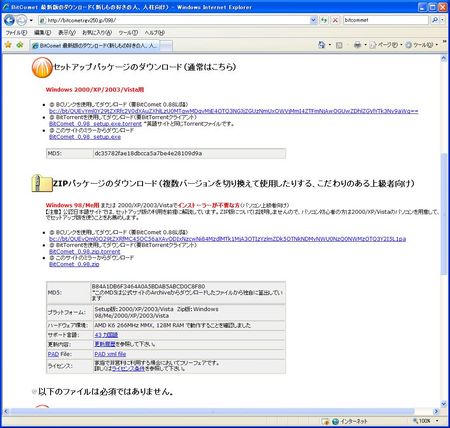Click the red Stop loading icon
450x428 pixels.
[x=335, y=20]
